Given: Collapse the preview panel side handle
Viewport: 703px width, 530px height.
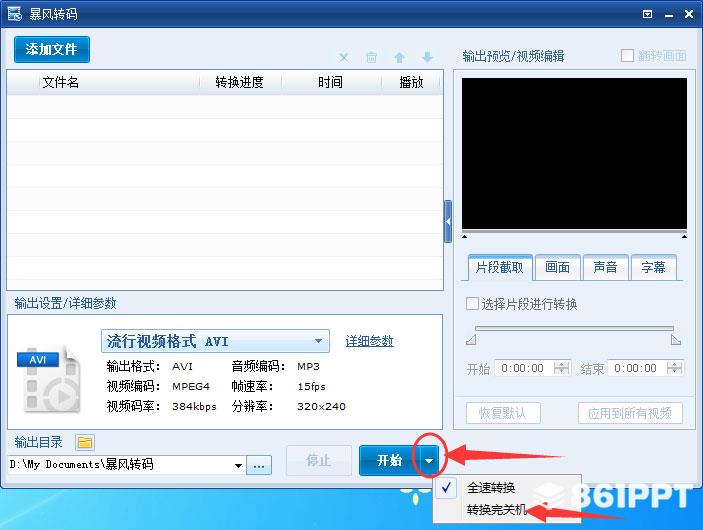Looking at the screenshot, I should click(448, 222).
